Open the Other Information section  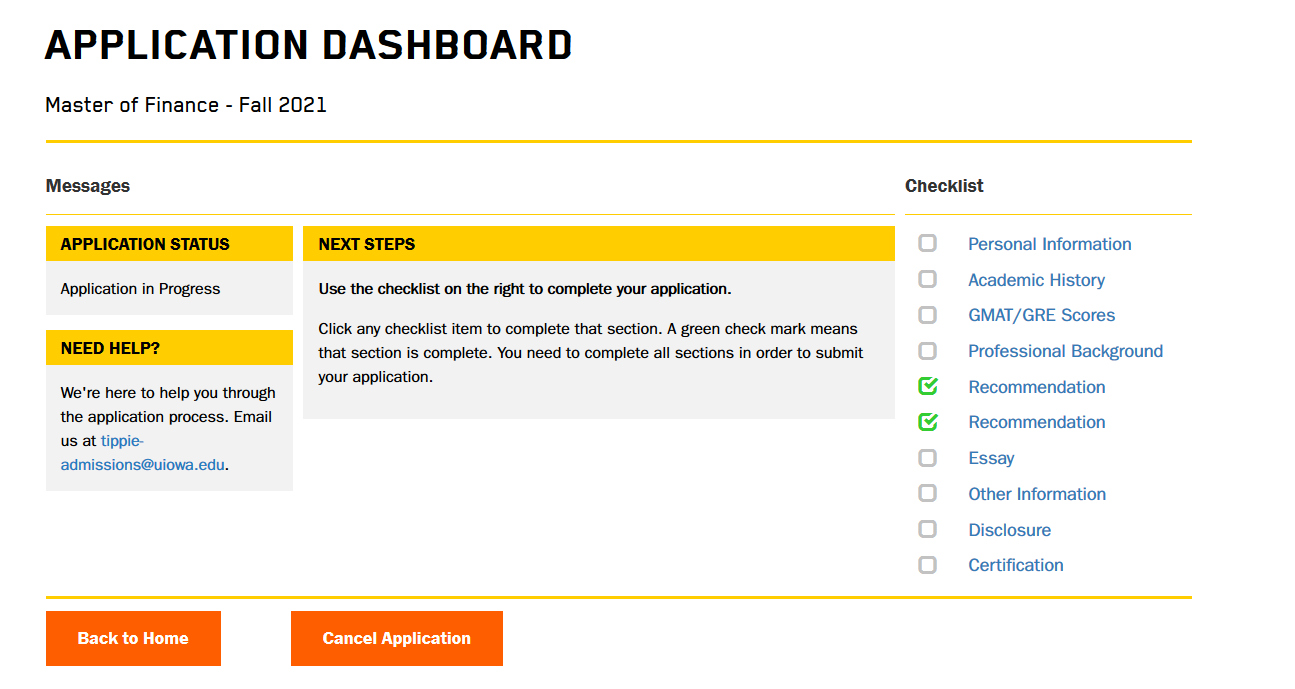(x=1037, y=493)
